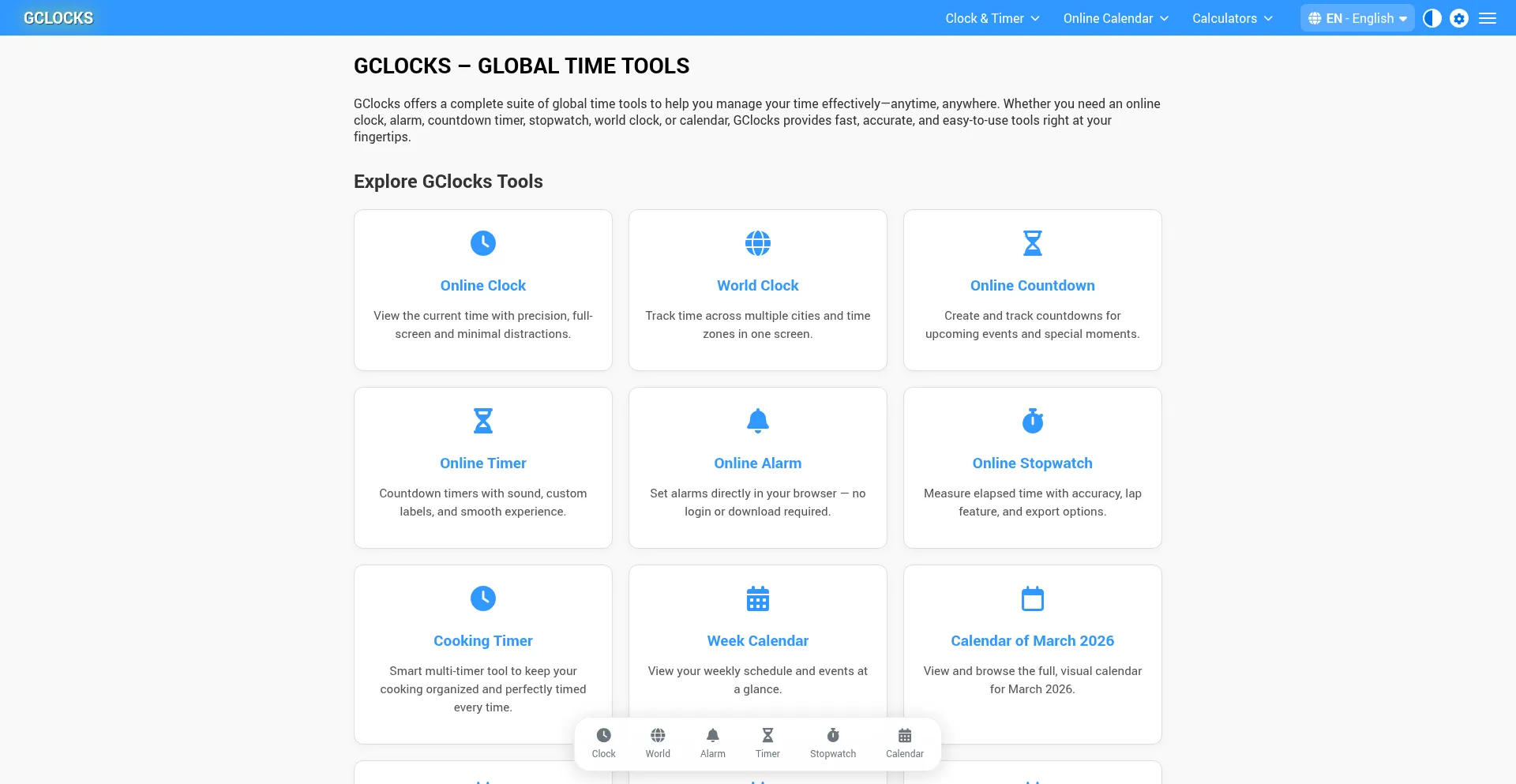Open the Online Countdown link
This screenshot has height=784, width=1516.
coord(1033,286)
